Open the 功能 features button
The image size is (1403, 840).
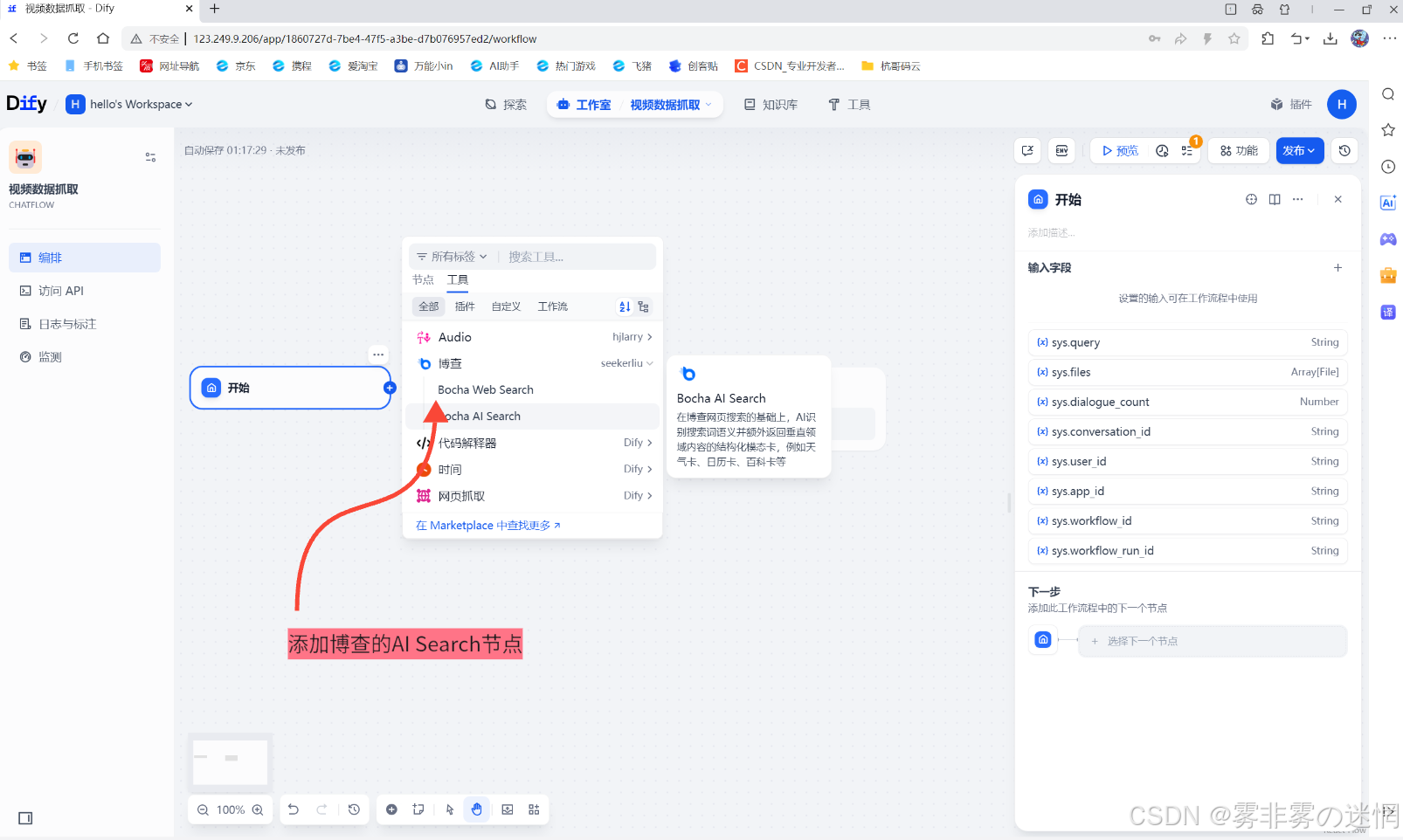point(1239,150)
